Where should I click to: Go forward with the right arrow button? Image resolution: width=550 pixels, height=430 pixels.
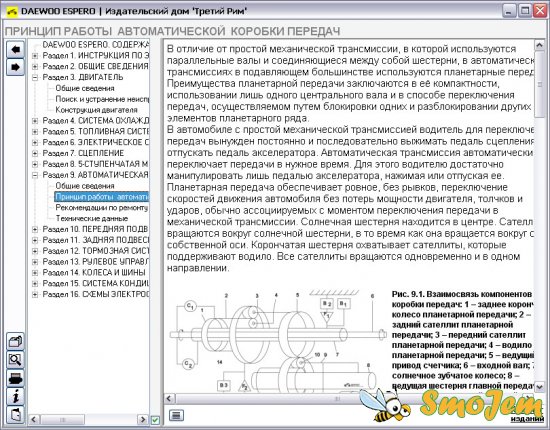[15, 67]
